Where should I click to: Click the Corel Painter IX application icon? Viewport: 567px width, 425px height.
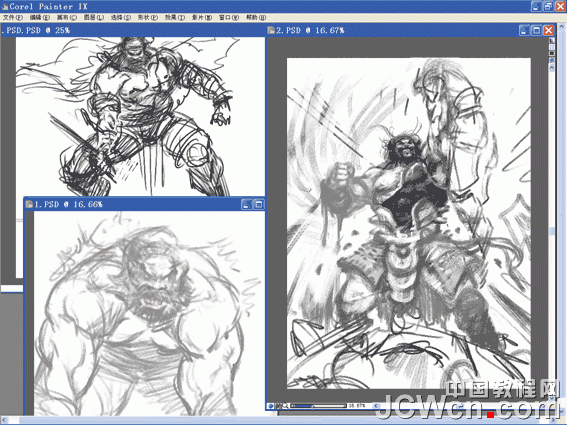click(5, 6)
